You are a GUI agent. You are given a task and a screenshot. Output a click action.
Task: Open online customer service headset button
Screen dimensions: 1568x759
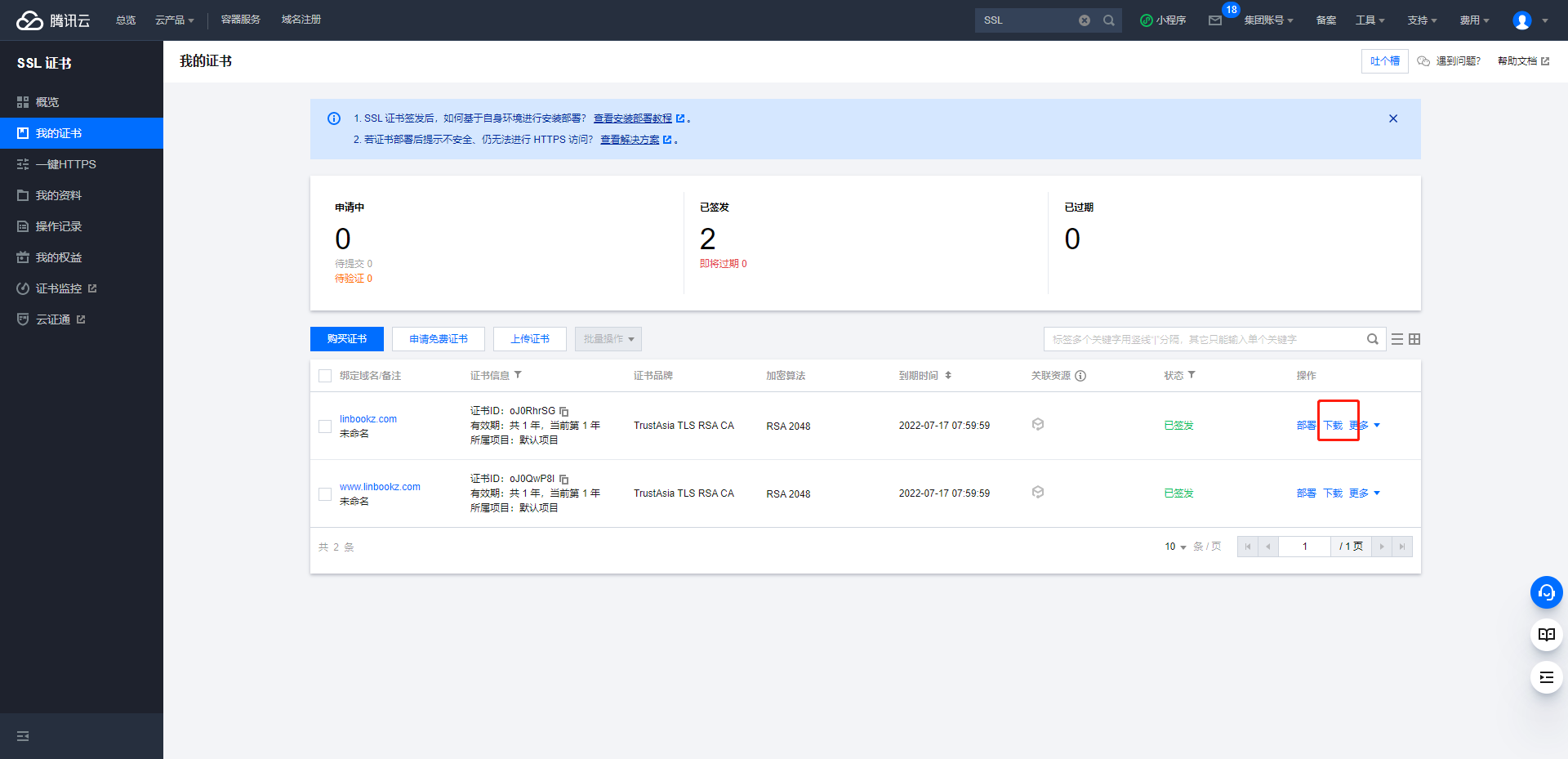1547,592
